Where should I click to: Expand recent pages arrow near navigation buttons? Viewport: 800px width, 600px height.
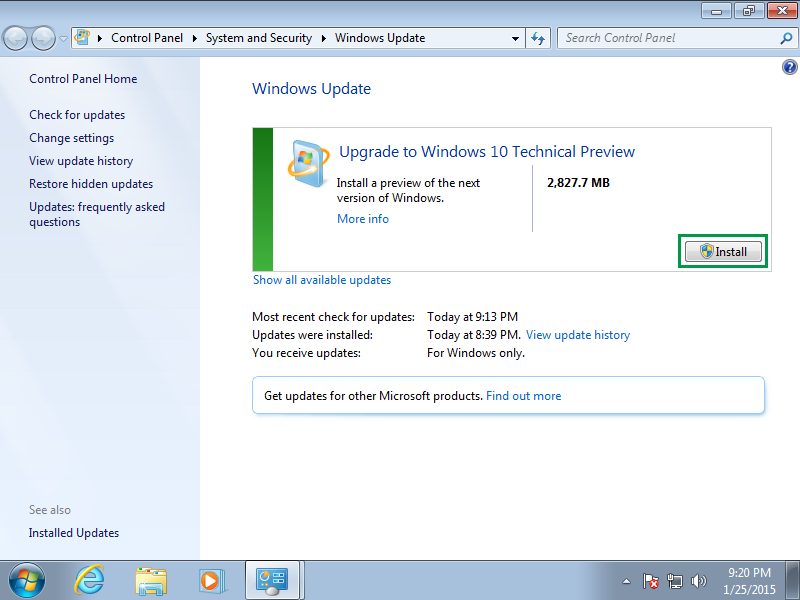point(63,39)
